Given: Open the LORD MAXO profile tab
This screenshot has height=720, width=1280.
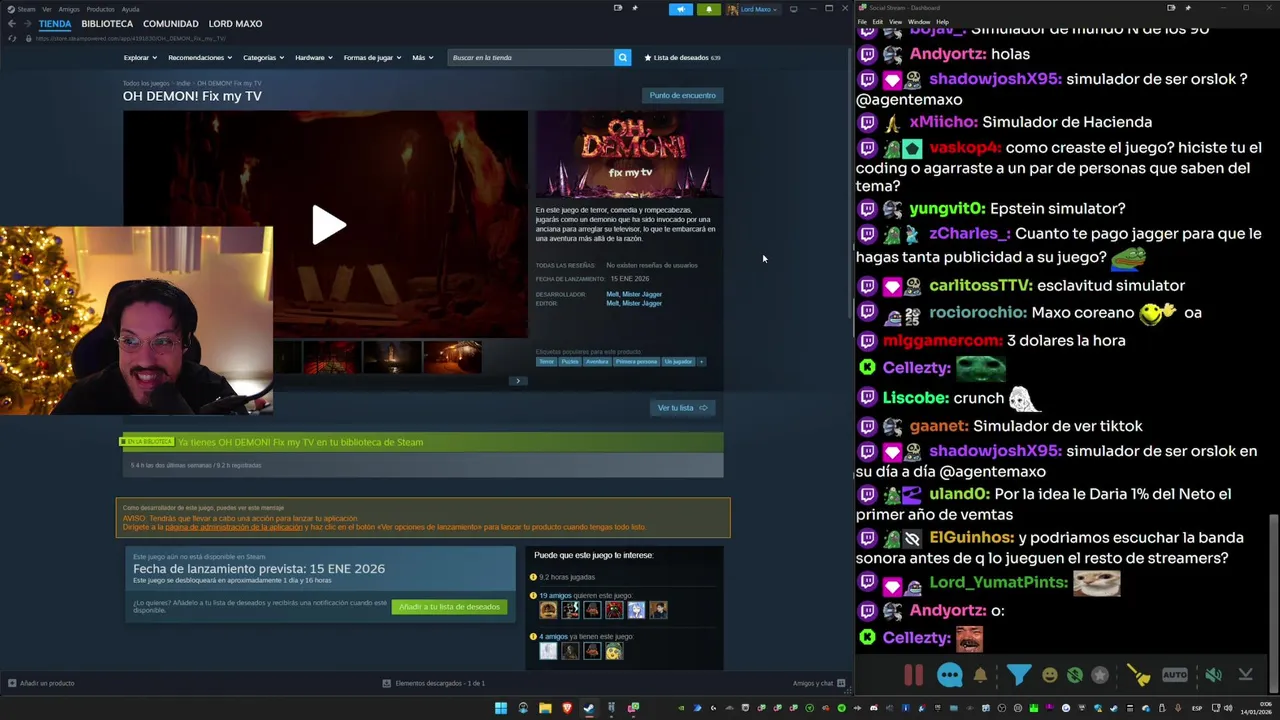Looking at the screenshot, I should tap(235, 23).
